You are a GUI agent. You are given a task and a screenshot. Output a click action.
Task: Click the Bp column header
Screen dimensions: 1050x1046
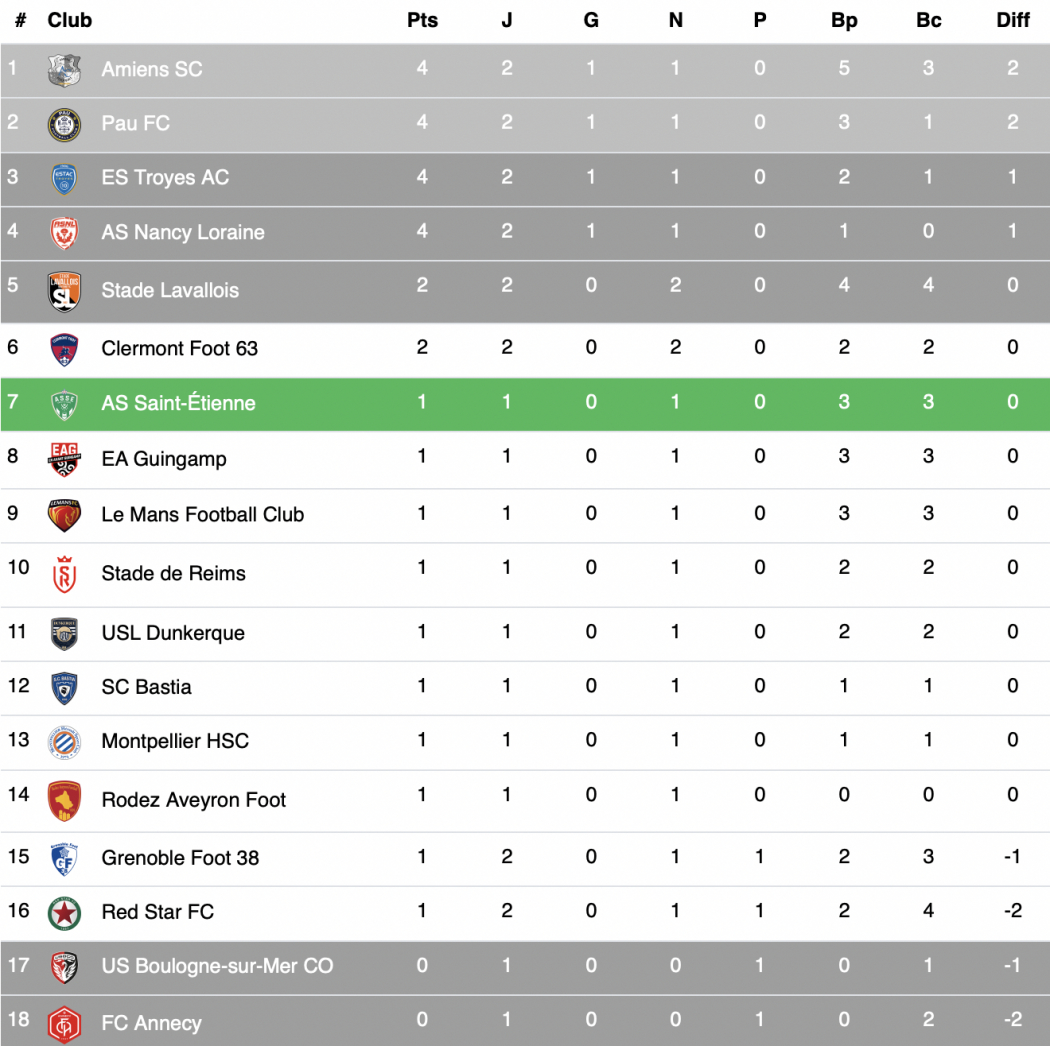tap(844, 20)
